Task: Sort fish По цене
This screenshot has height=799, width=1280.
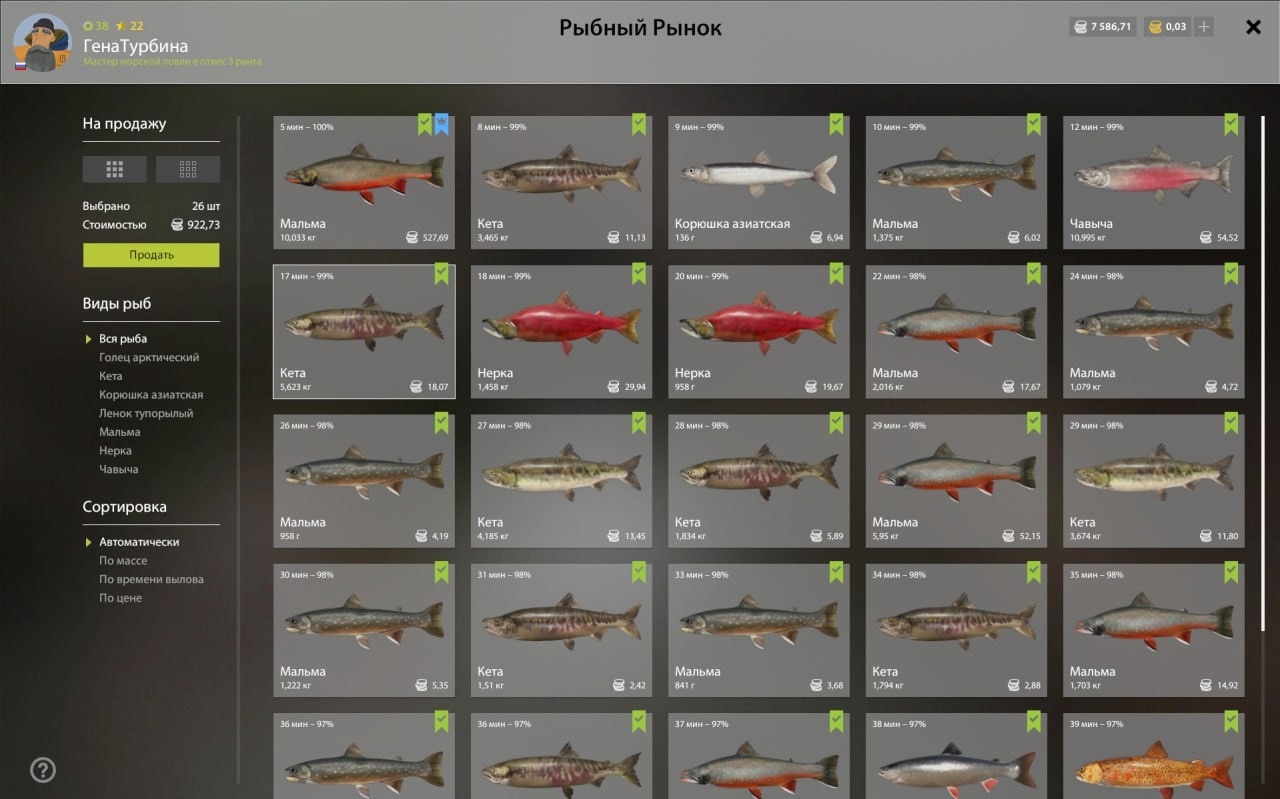Action: pyautogui.click(x=120, y=598)
